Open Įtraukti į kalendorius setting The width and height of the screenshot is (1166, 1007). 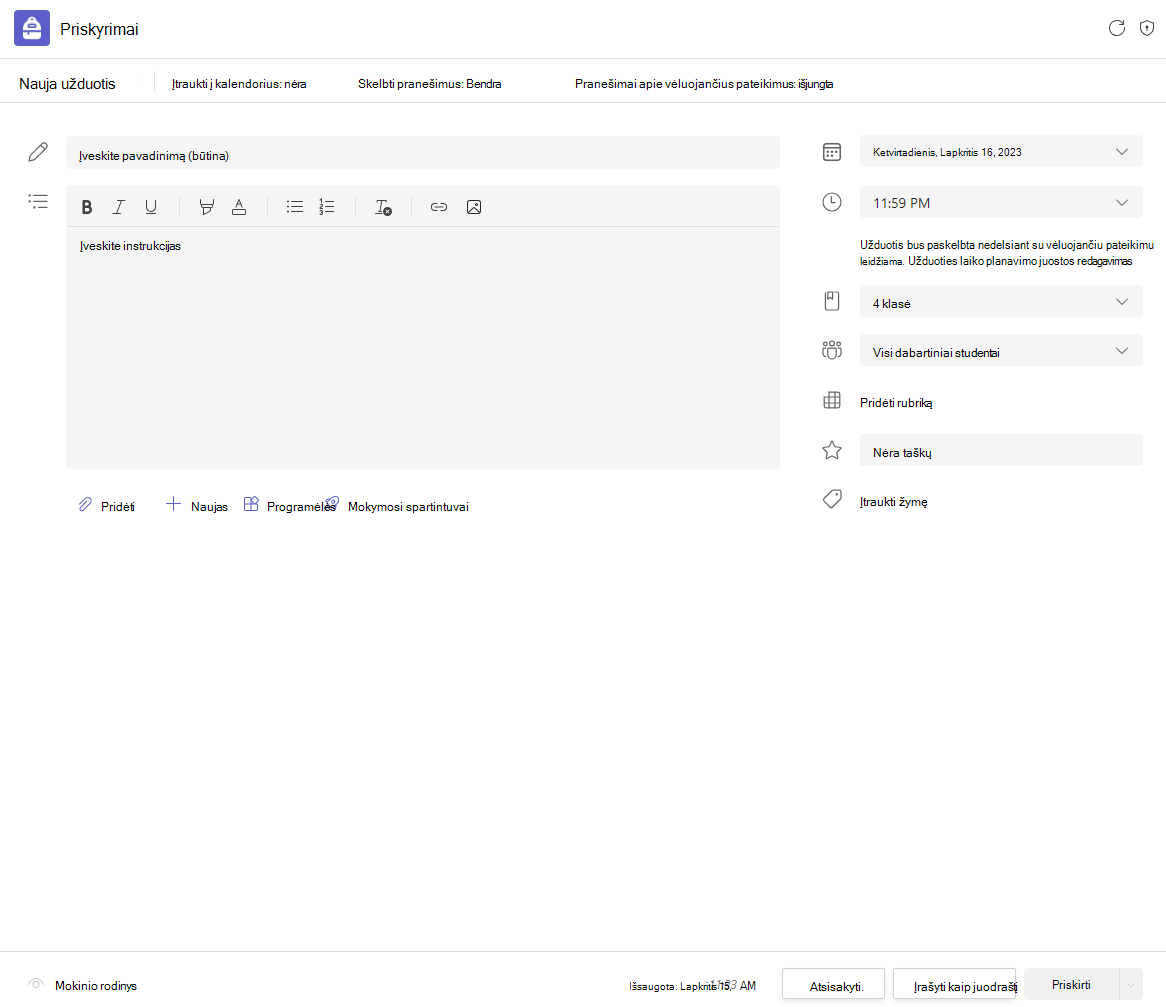pyautogui.click(x=239, y=84)
